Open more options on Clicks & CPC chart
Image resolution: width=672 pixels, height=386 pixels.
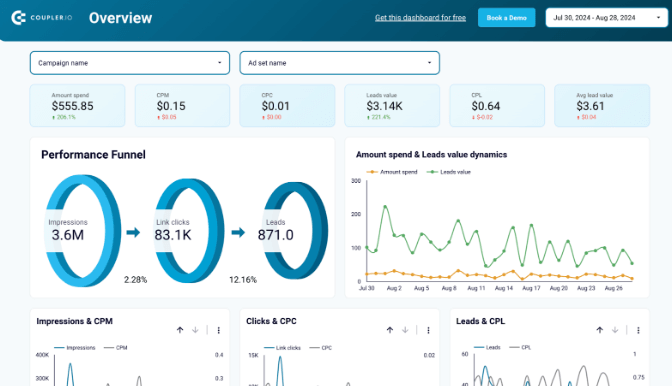point(428,330)
